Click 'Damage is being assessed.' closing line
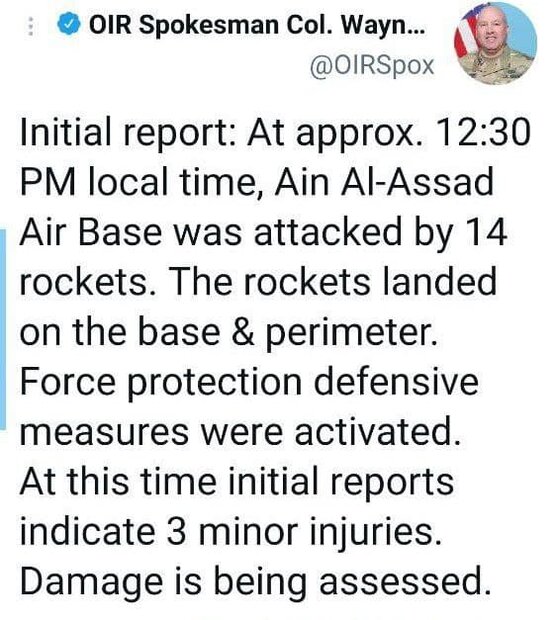The width and height of the screenshot is (556, 620). click(255, 582)
